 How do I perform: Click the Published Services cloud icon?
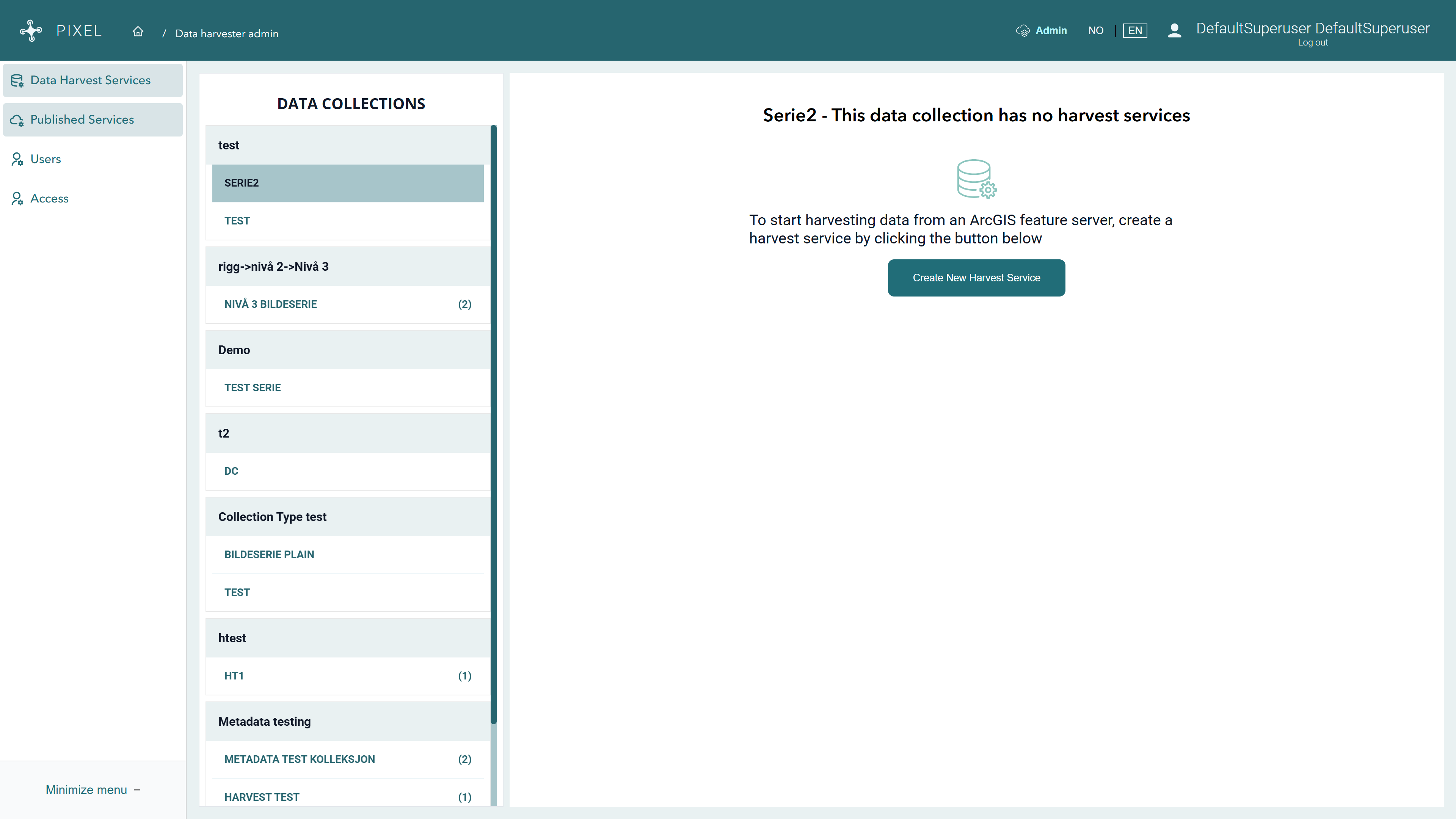click(x=17, y=120)
